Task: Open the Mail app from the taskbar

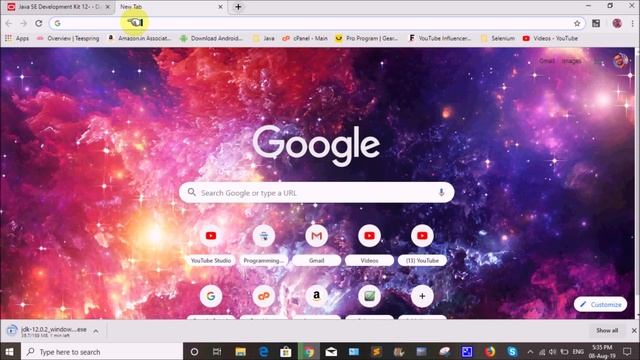Action: (x=331, y=351)
